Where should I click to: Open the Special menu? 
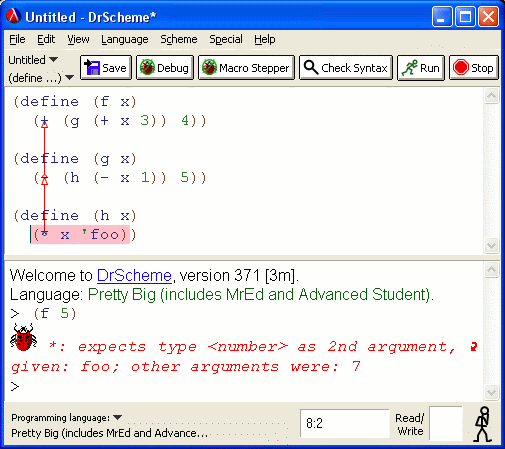pyautogui.click(x=226, y=39)
